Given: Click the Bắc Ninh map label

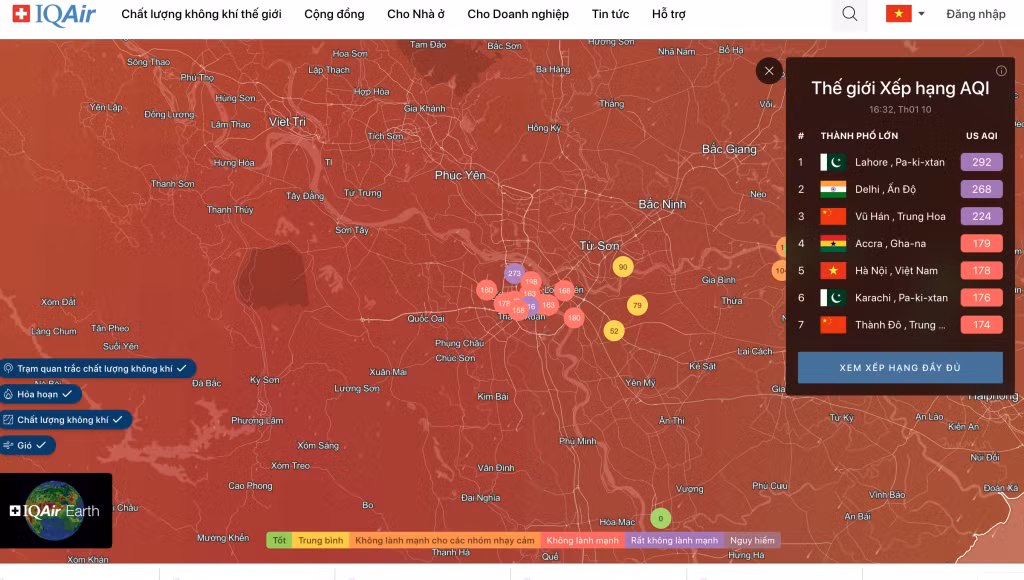Looking at the screenshot, I should [662, 204].
